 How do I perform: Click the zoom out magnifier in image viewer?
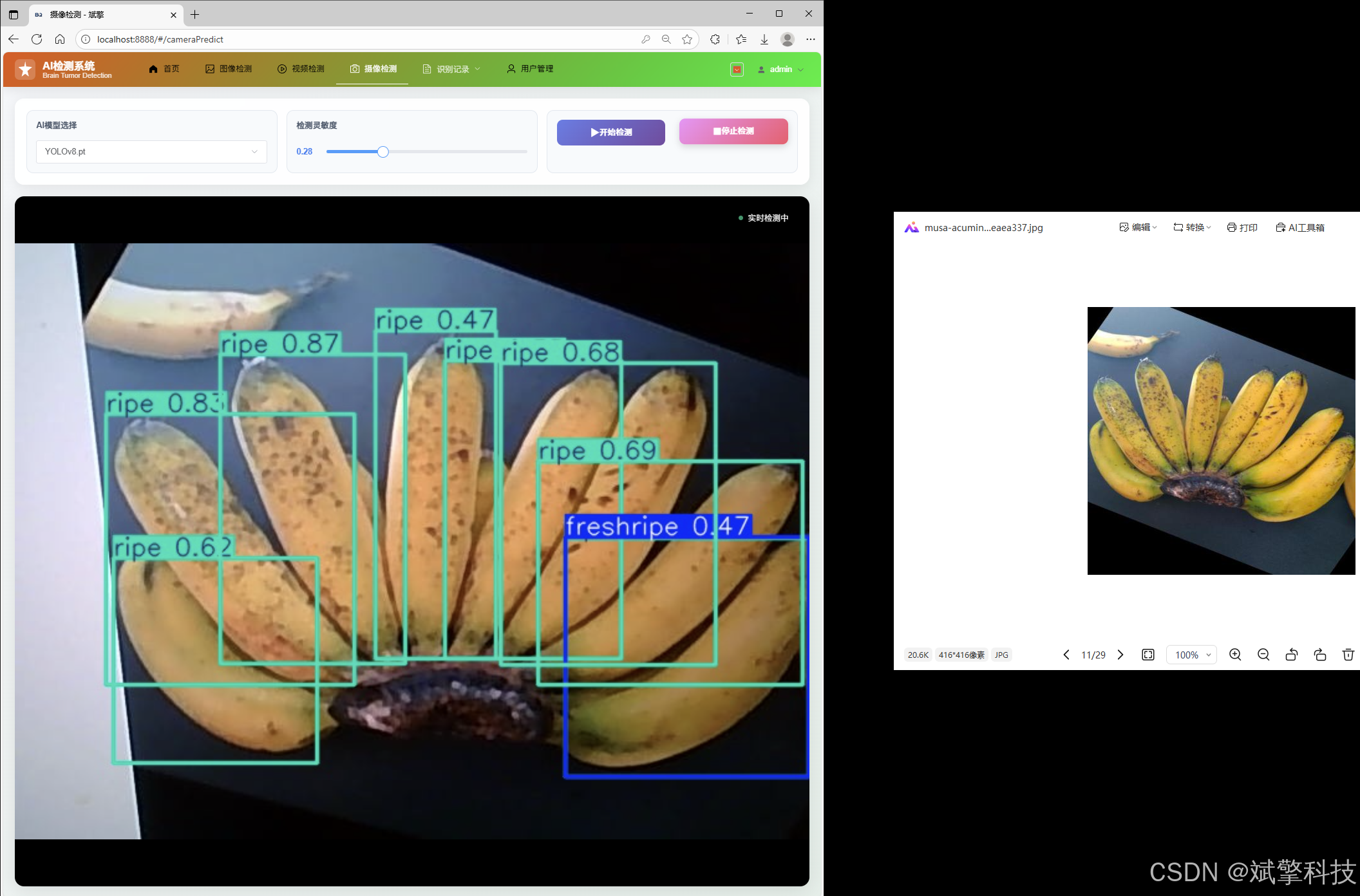pyautogui.click(x=1263, y=655)
